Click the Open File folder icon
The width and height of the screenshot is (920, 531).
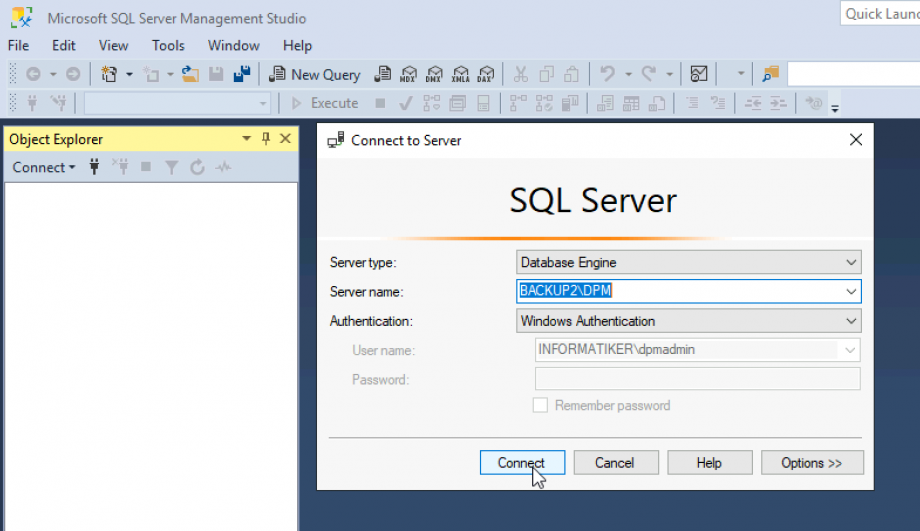tap(190, 74)
